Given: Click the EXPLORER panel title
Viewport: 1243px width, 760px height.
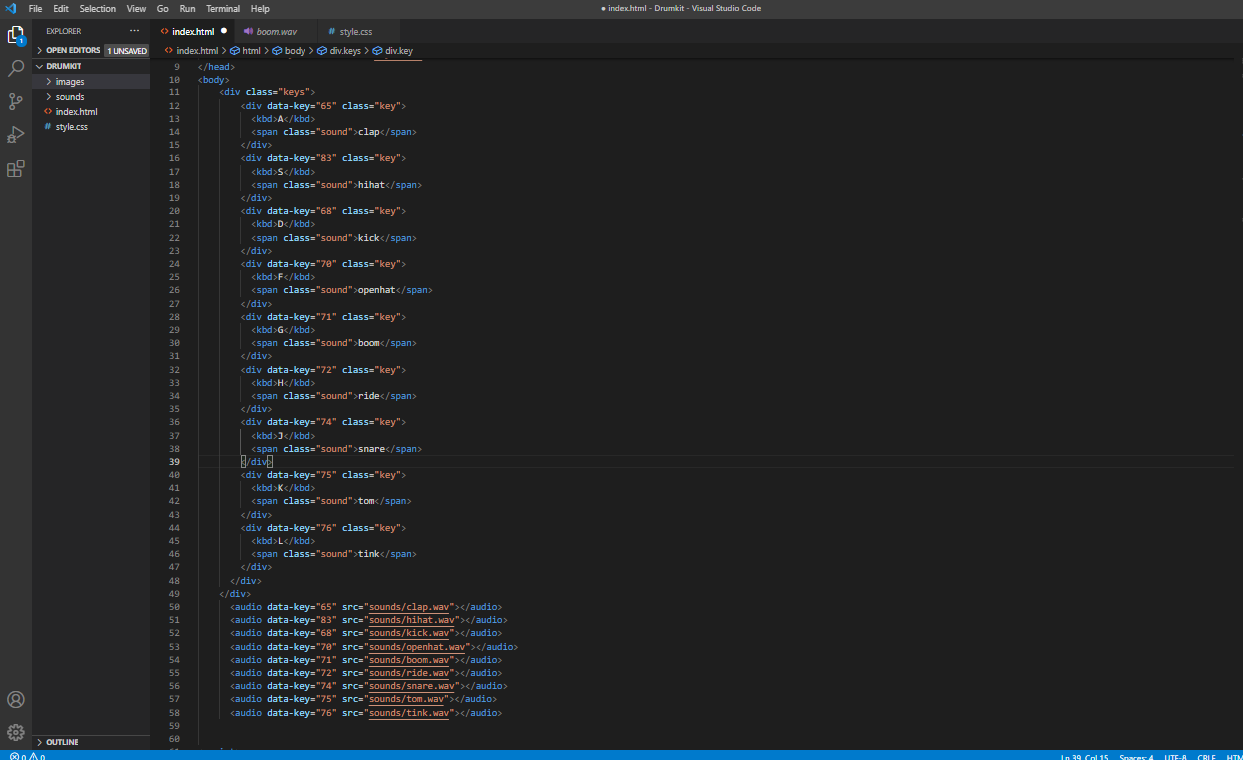Looking at the screenshot, I should [x=64, y=31].
